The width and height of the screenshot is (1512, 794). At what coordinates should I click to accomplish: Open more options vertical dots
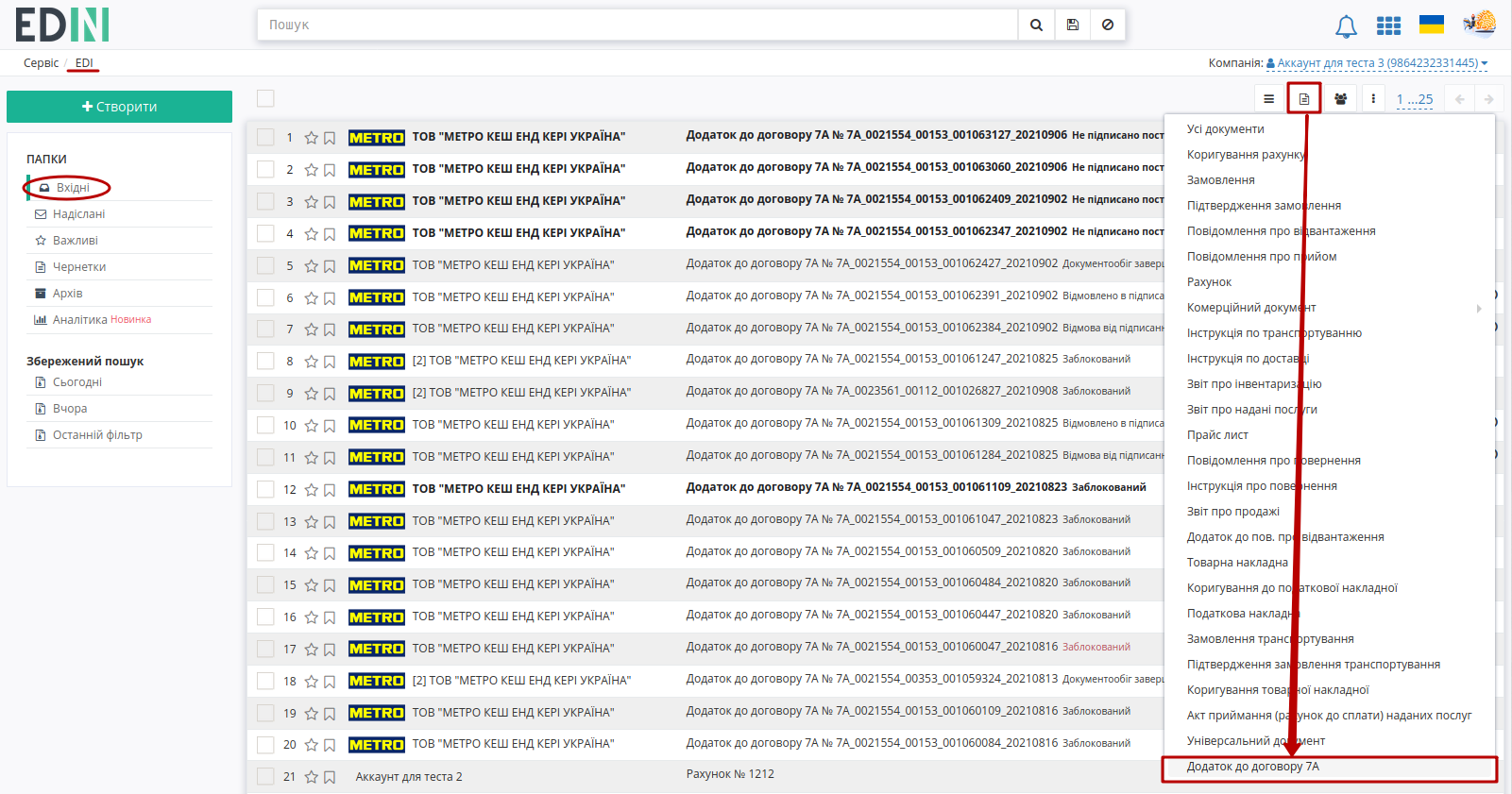pyautogui.click(x=1373, y=99)
